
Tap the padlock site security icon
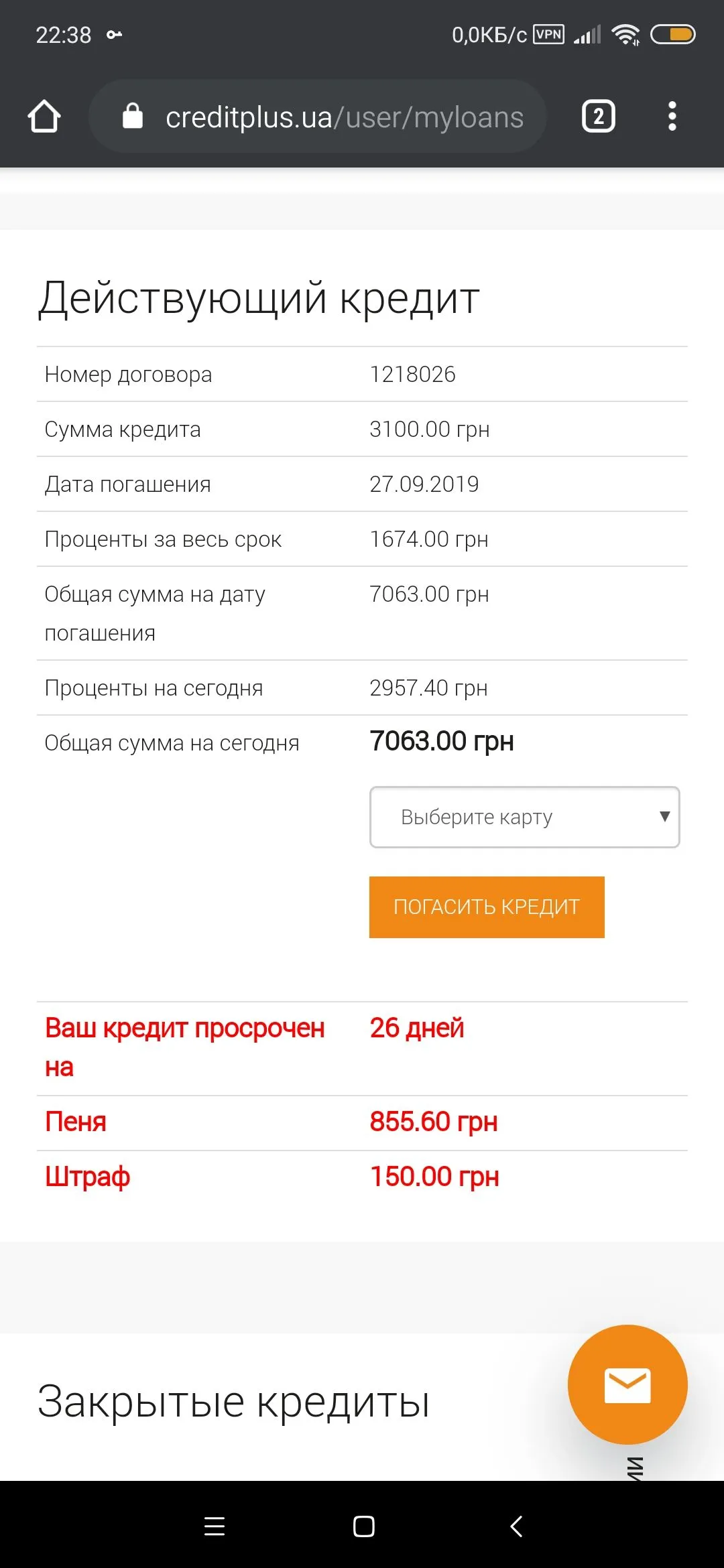point(133,117)
